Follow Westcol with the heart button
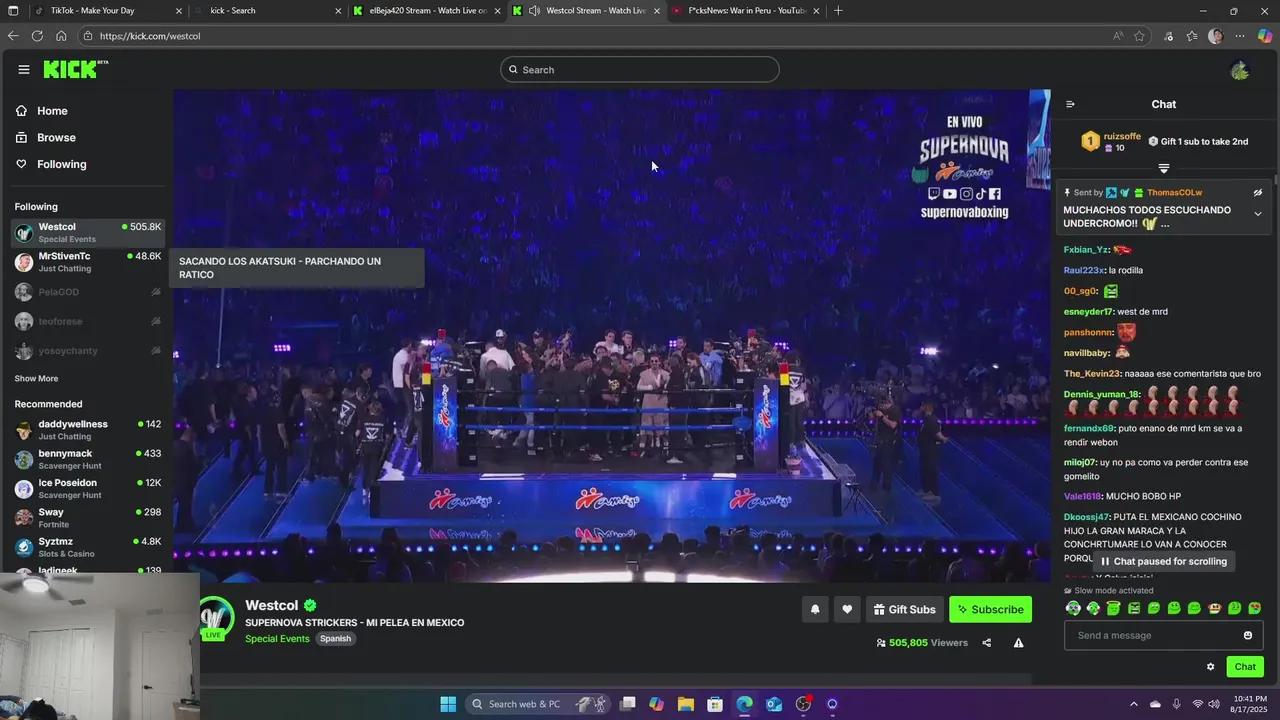The width and height of the screenshot is (1280, 720). 847,609
